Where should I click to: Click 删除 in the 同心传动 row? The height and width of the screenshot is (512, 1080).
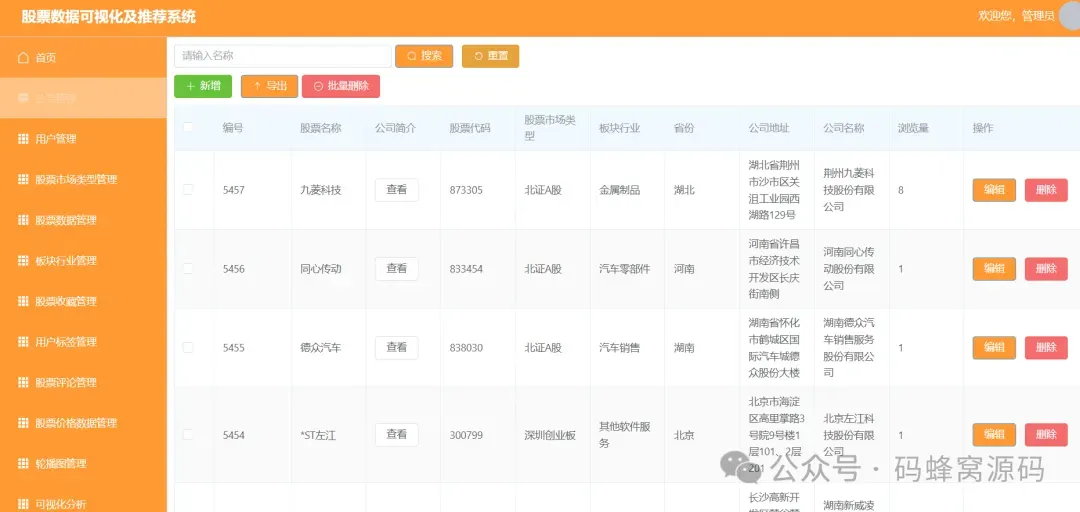[x=1046, y=269]
